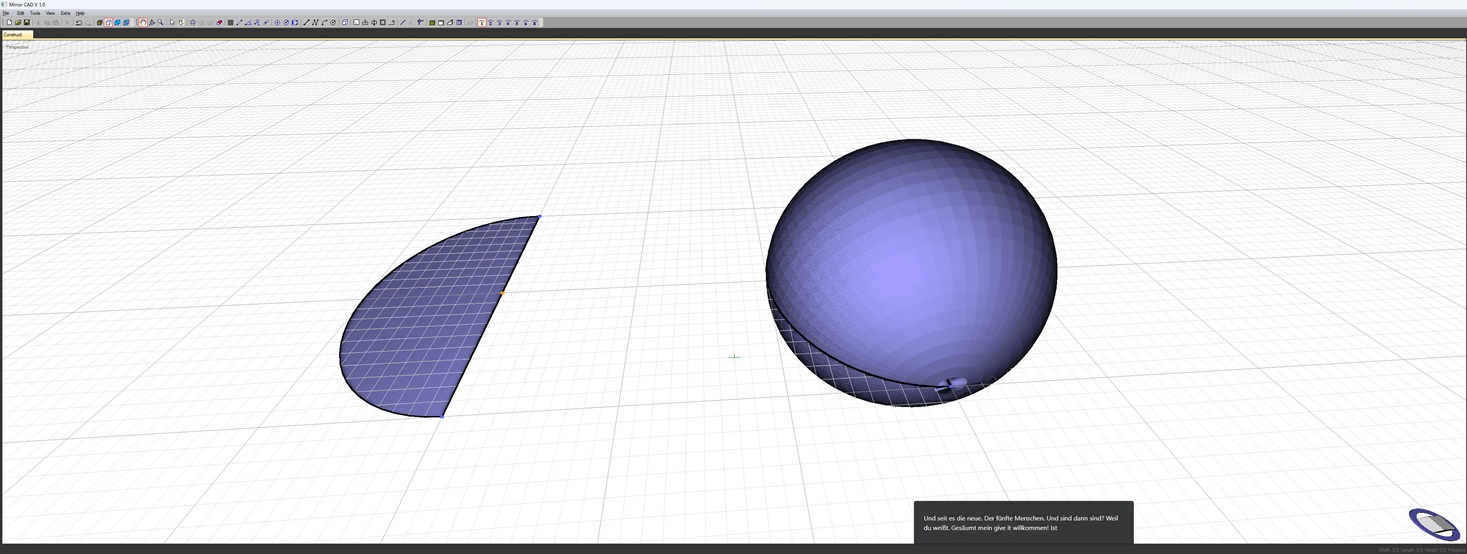This screenshot has height=554, width=1467.
Task: Open the View menu
Action: [50, 13]
